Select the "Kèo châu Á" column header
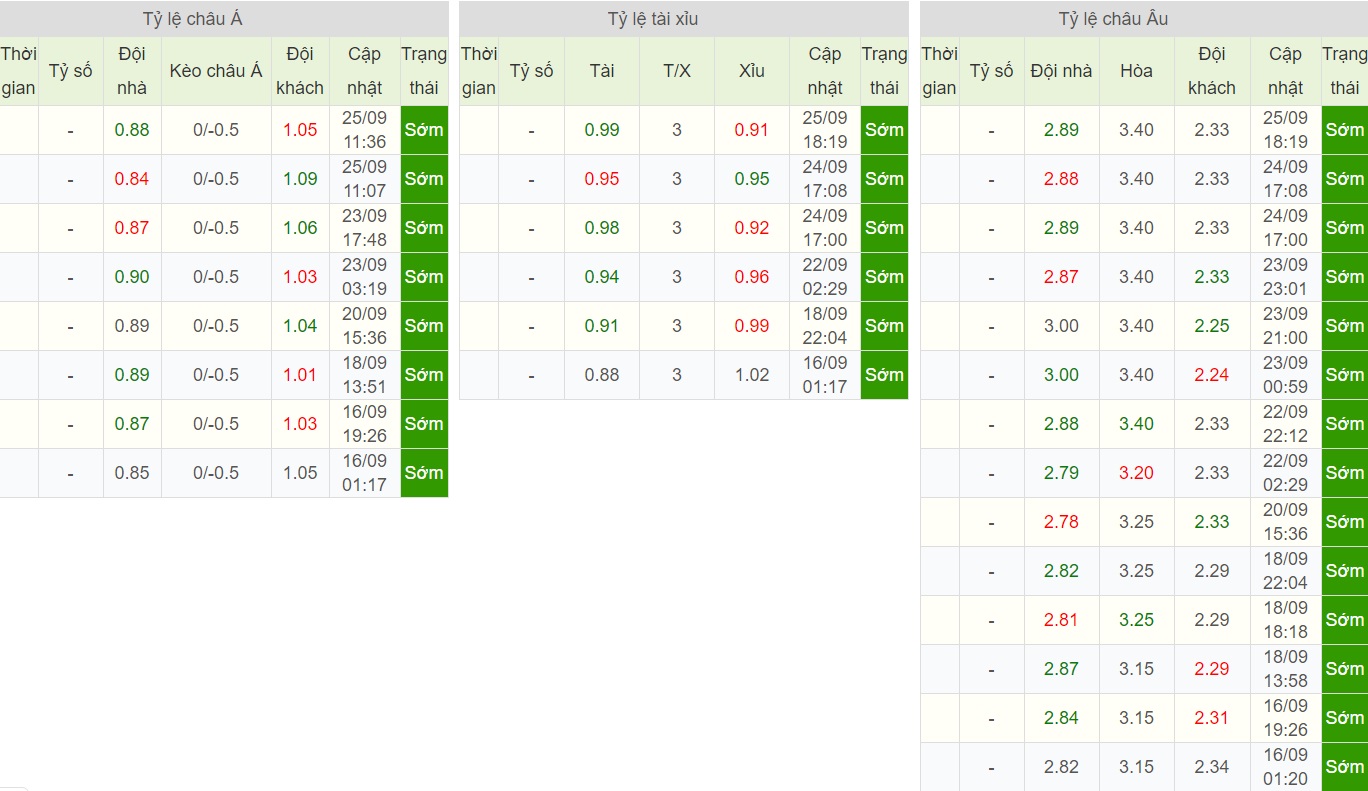The image size is (1368, 791). coord(216,71)
